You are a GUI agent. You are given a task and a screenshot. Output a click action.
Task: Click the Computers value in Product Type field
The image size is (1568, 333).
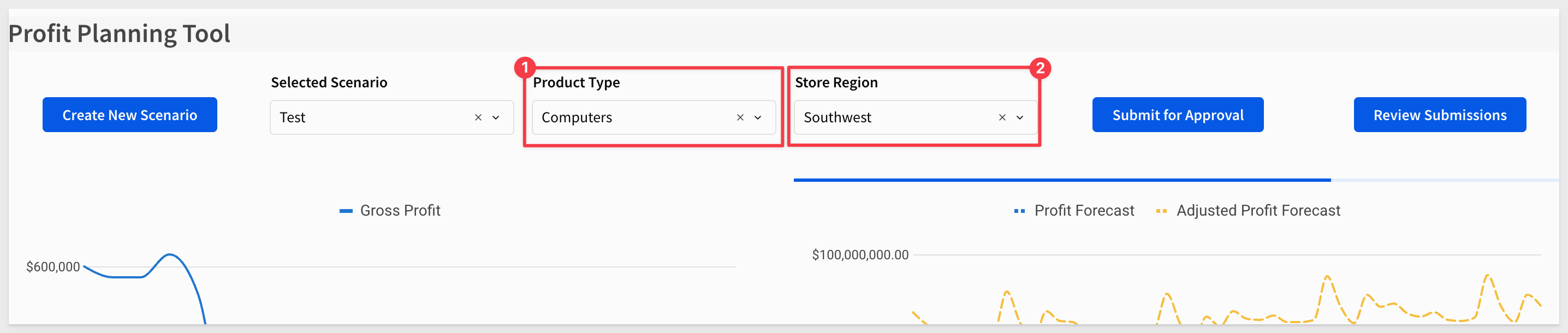[577, 117]
